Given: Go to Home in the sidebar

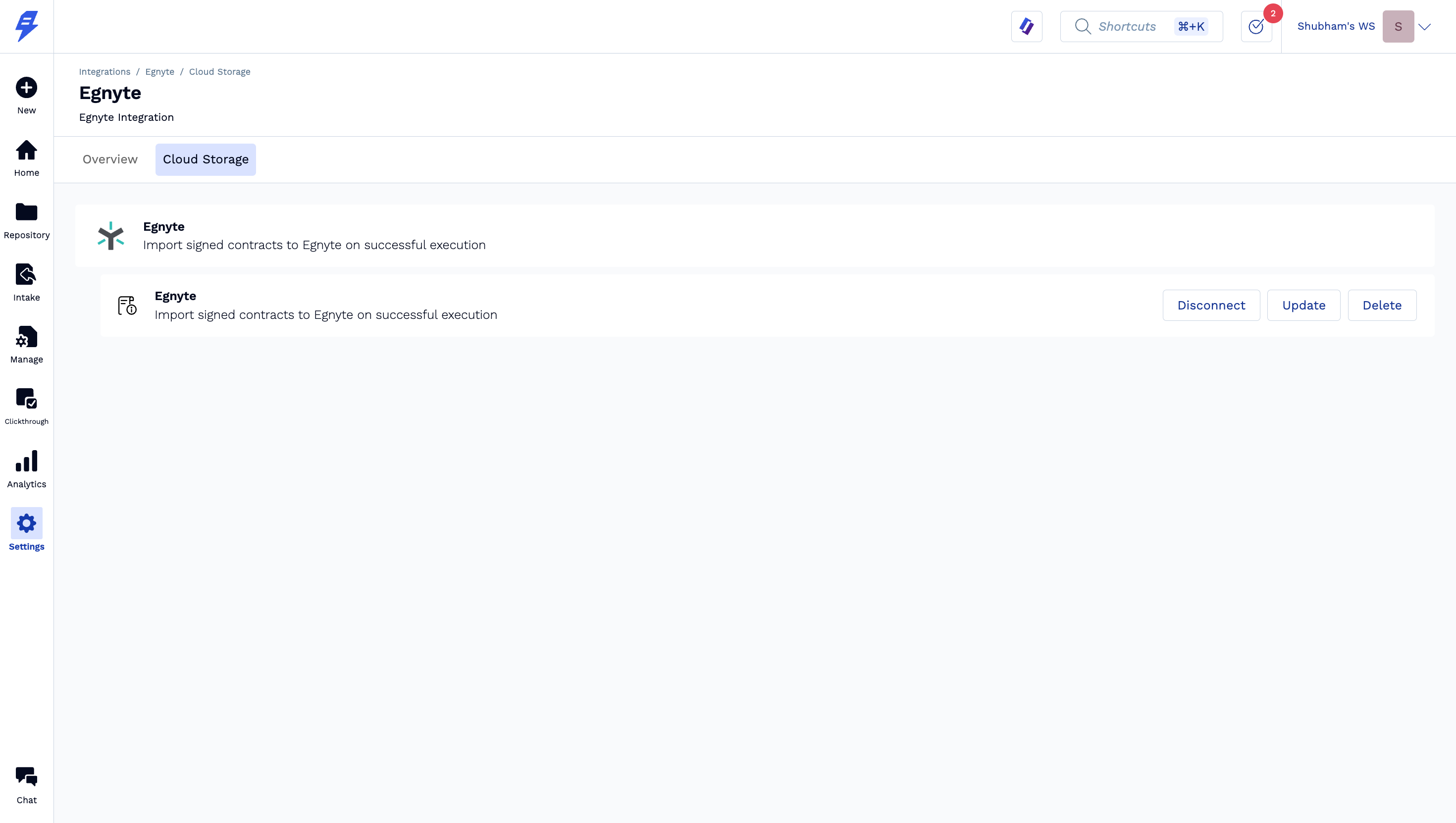Looking at the screenshot, I should click(27, 151).
